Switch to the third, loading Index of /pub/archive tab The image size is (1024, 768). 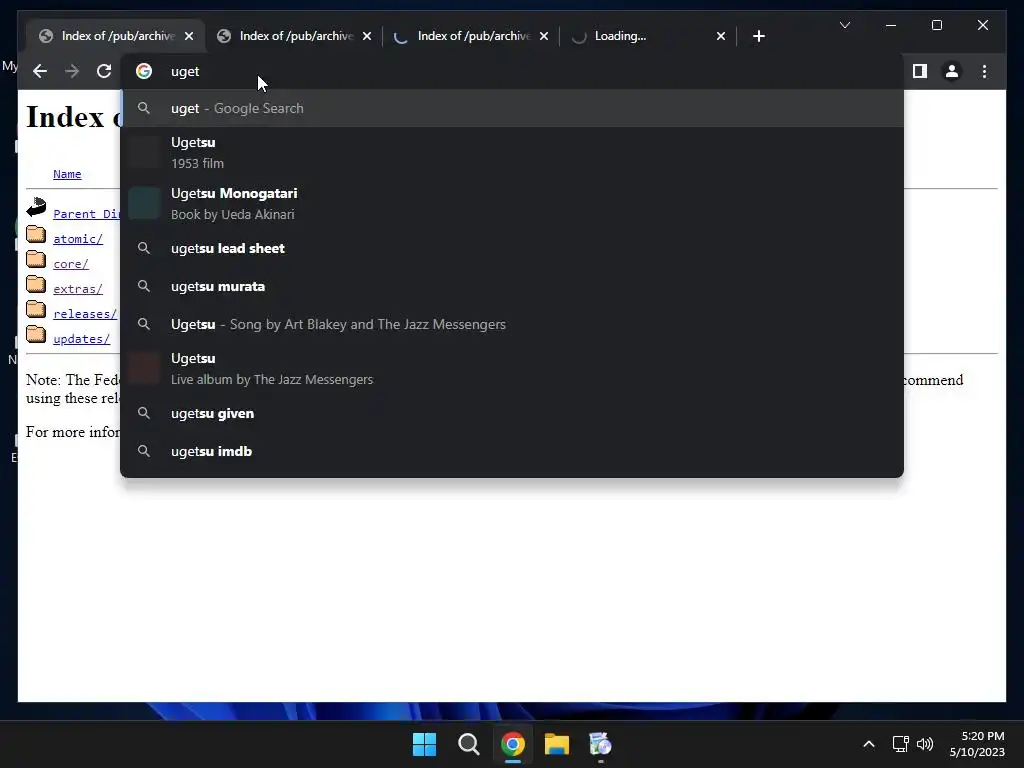click(472, 36)
